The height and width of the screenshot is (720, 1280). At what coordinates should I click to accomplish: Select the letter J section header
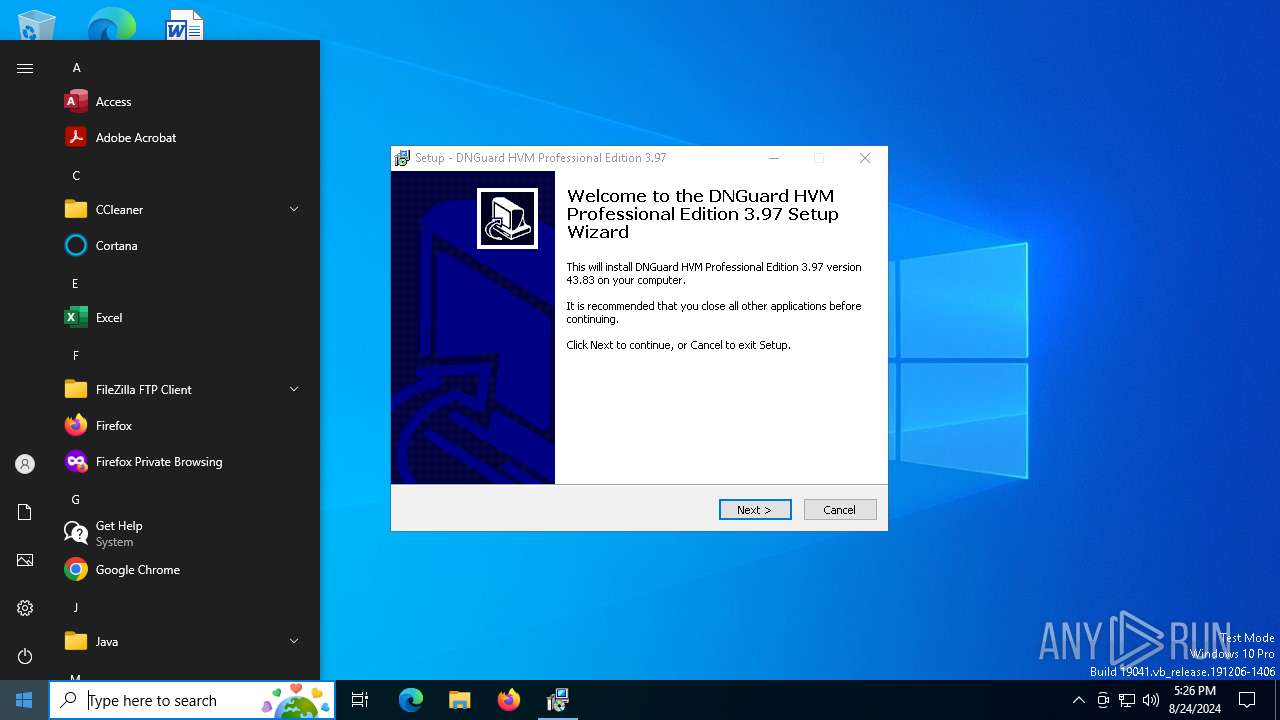pos(75,608)
